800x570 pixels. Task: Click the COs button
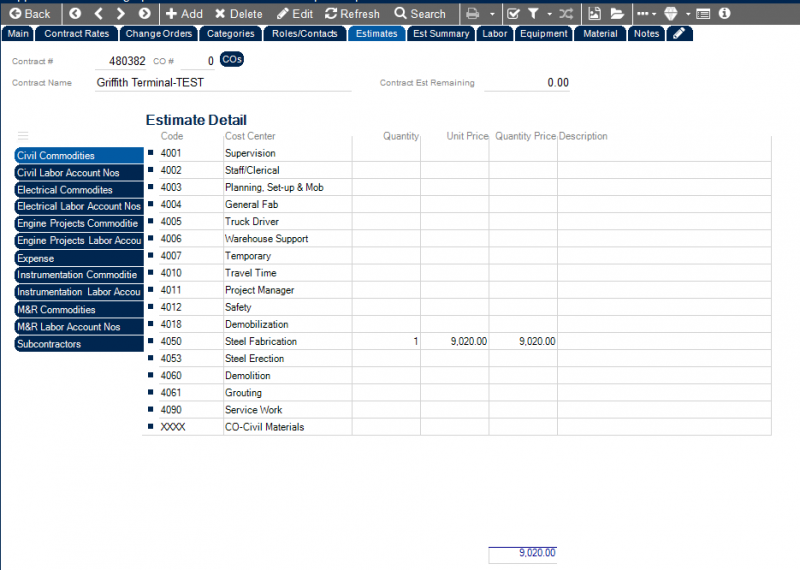point(232,59)
